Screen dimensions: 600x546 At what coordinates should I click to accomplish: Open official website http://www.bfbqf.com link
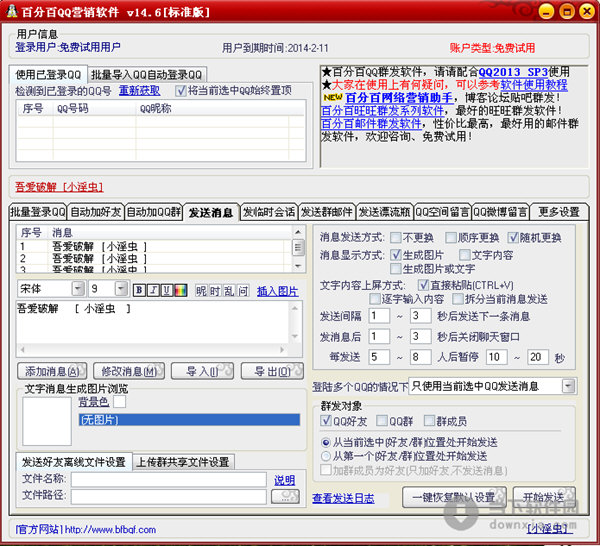tap(110, 530)
